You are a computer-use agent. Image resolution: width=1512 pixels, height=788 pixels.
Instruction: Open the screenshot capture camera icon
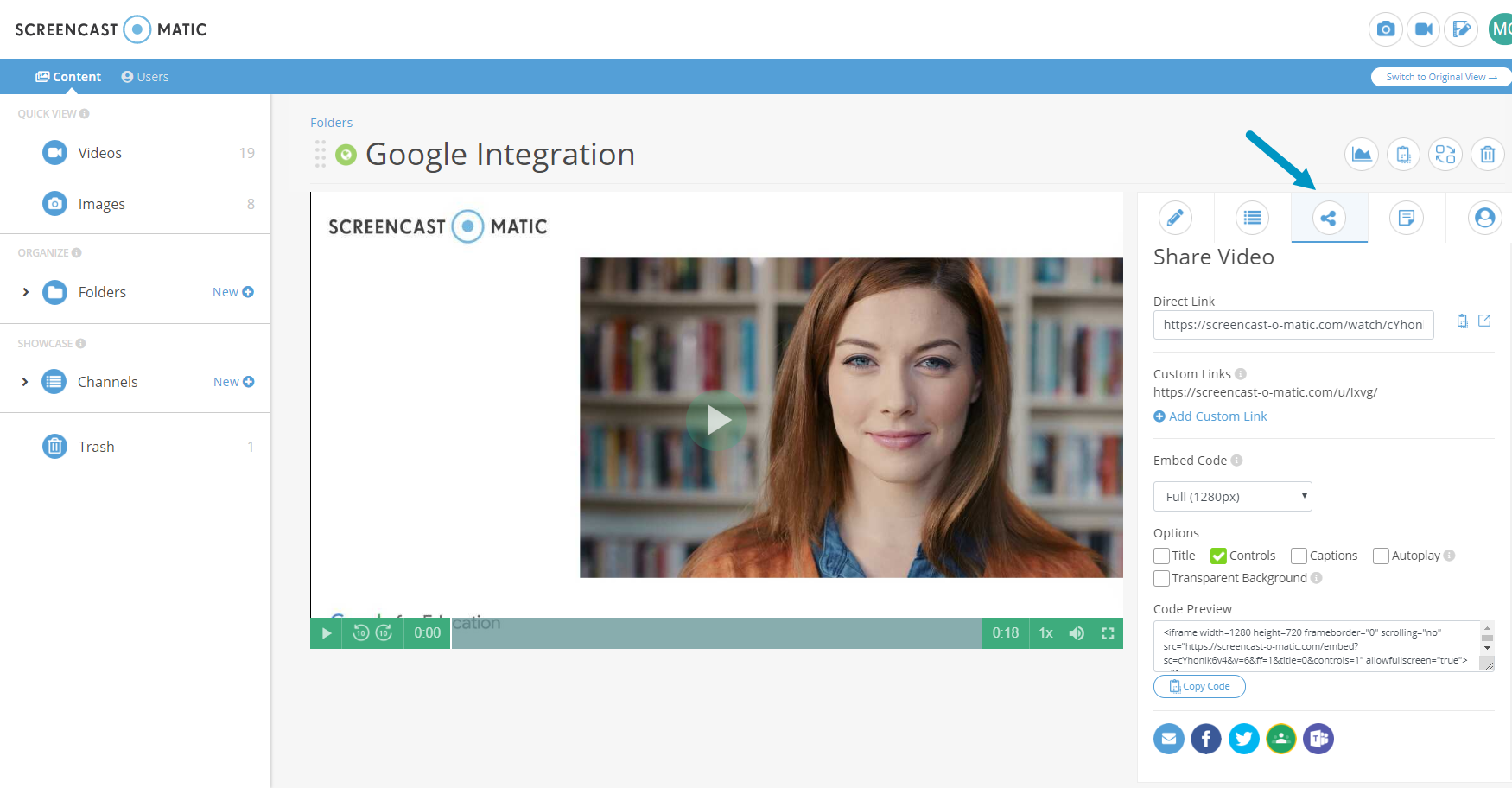1386,29
